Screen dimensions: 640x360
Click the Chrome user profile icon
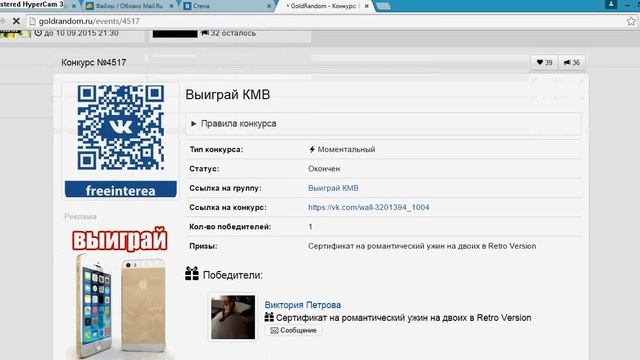click(611, 4)
